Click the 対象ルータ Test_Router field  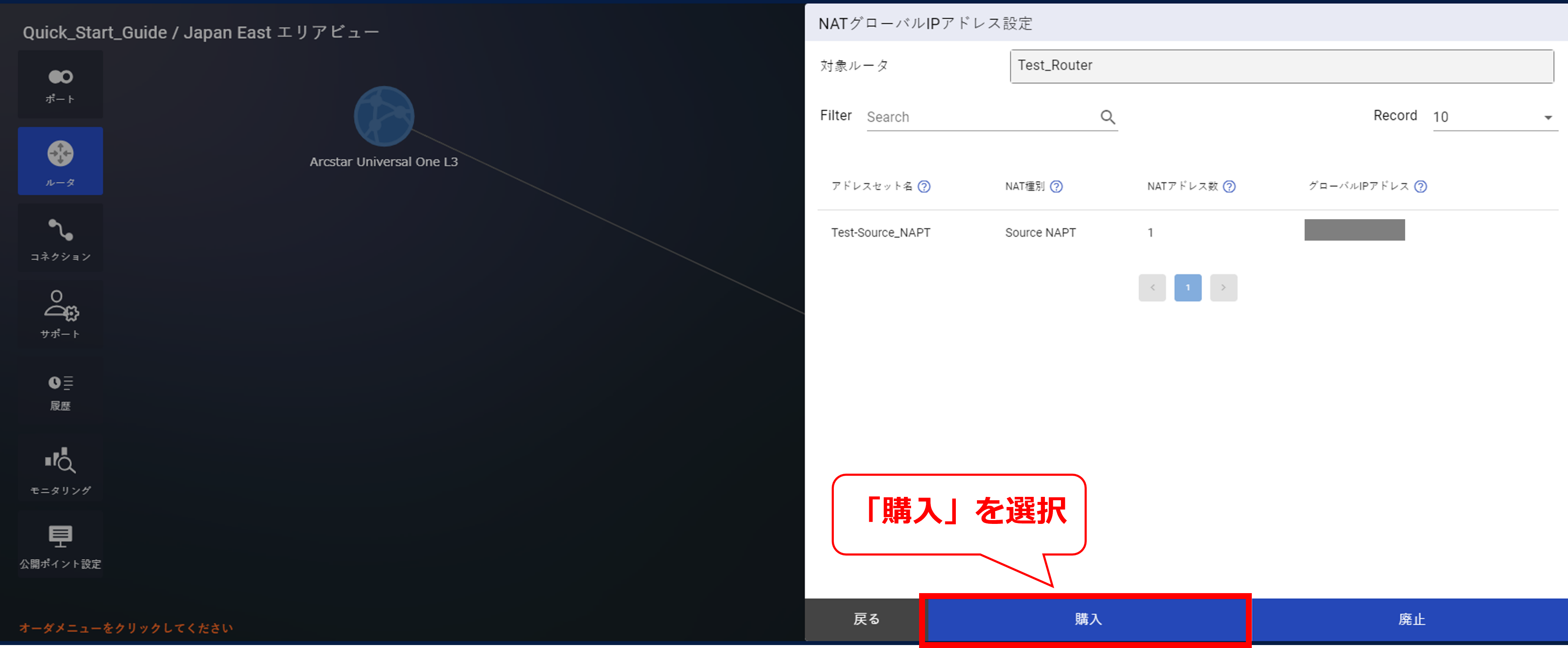1282,66
